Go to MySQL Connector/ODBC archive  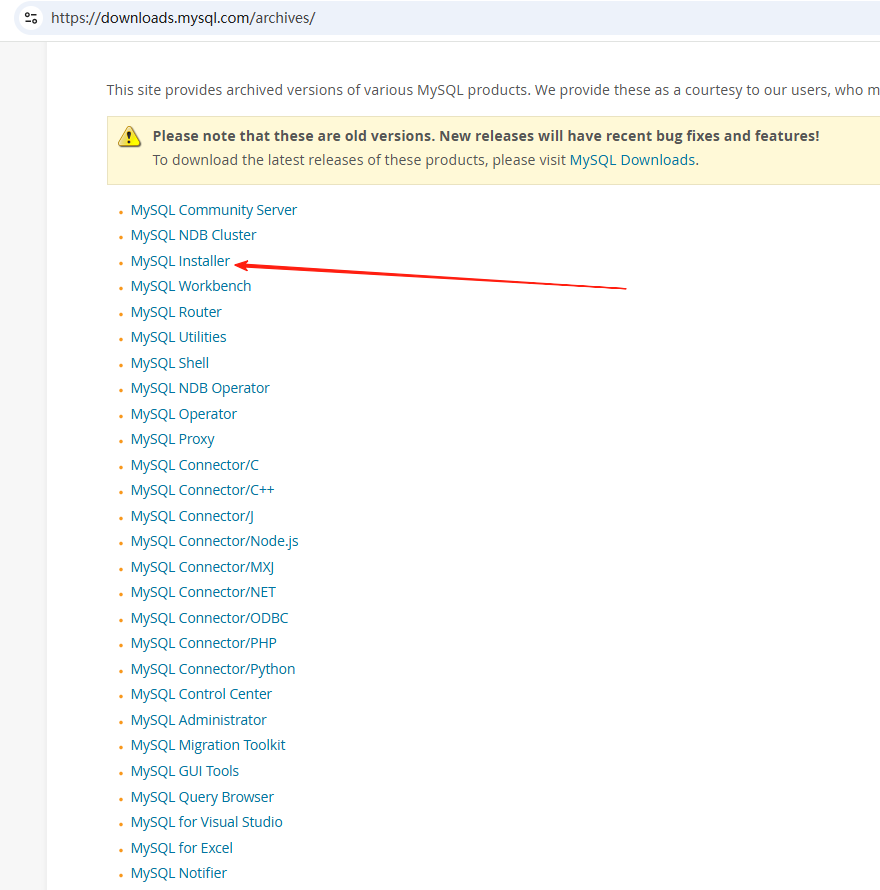209,618
